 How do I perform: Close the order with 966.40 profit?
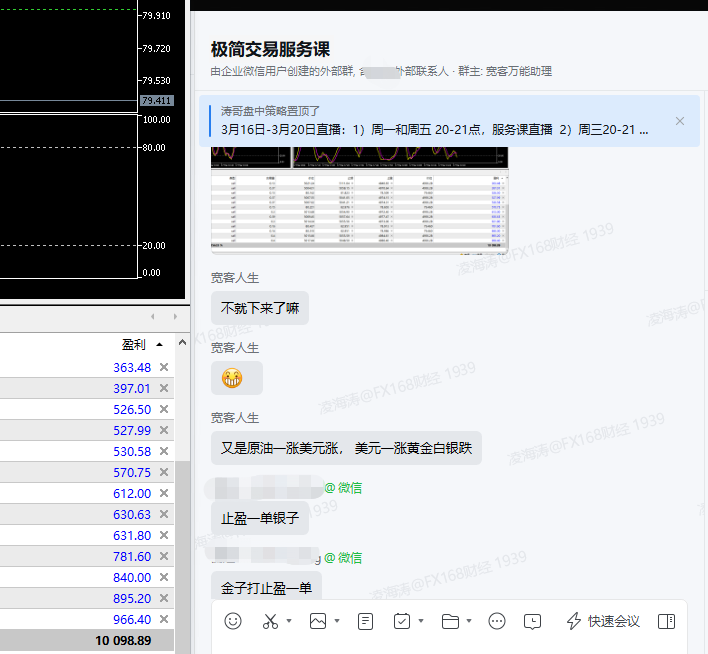[x=164, y=619]
